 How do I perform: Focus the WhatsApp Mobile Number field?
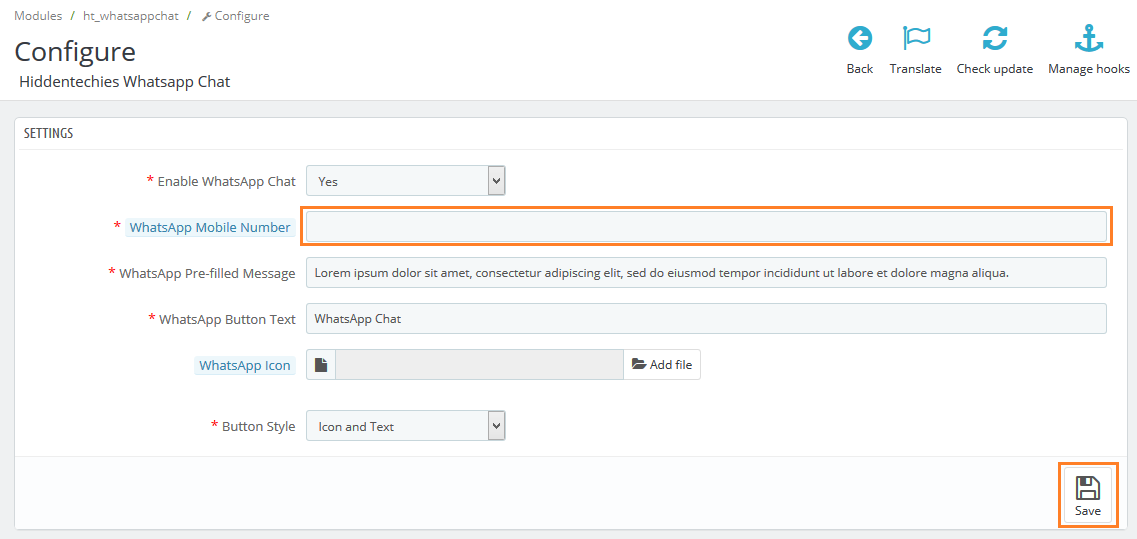pyautogui.click(x=706, y=226)
